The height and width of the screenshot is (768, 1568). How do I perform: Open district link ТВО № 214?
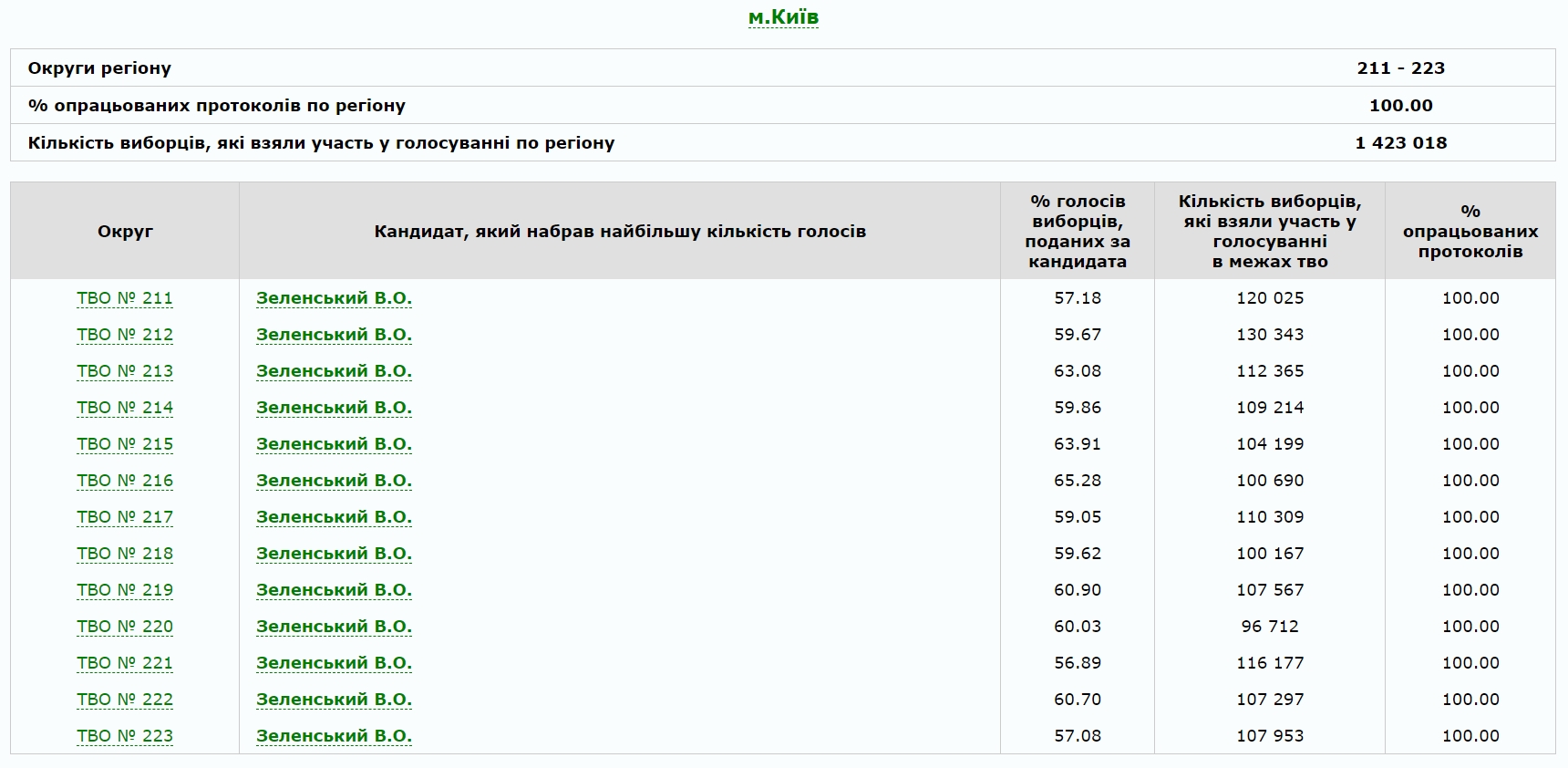(x=125, y=408)
